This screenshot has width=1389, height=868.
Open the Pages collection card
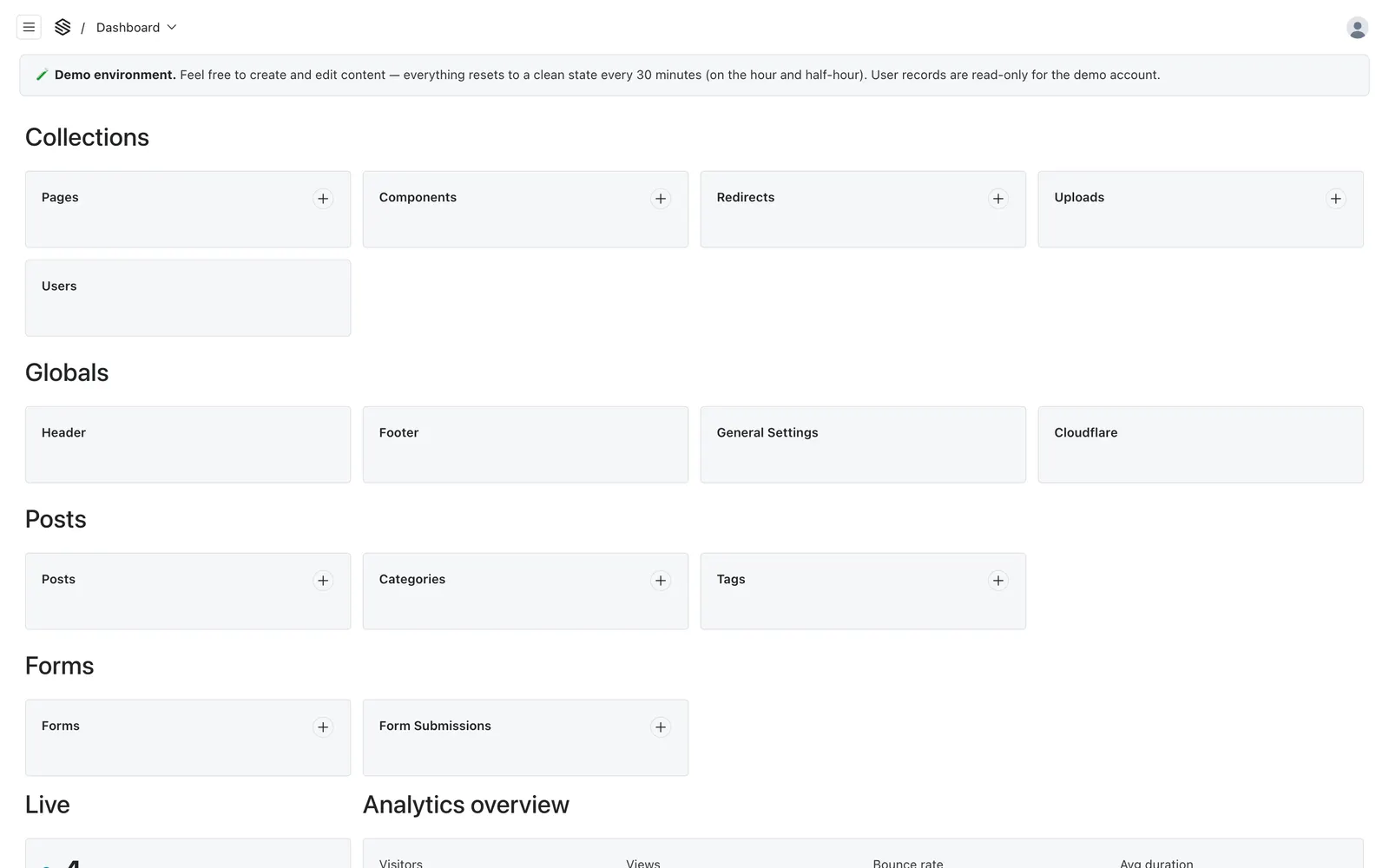tap(188, 209)
